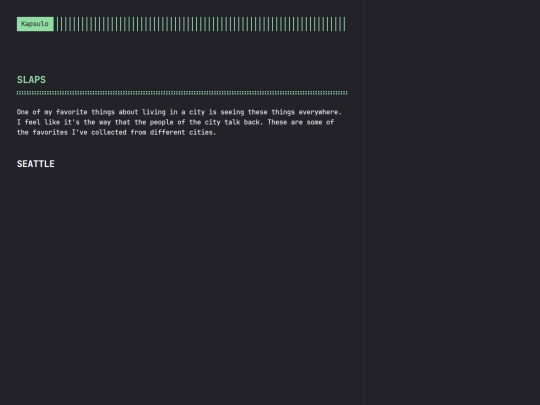This screenshot has height=405, width=540.
Task: Open the Kapsulo home link
Action: (35, 24)
